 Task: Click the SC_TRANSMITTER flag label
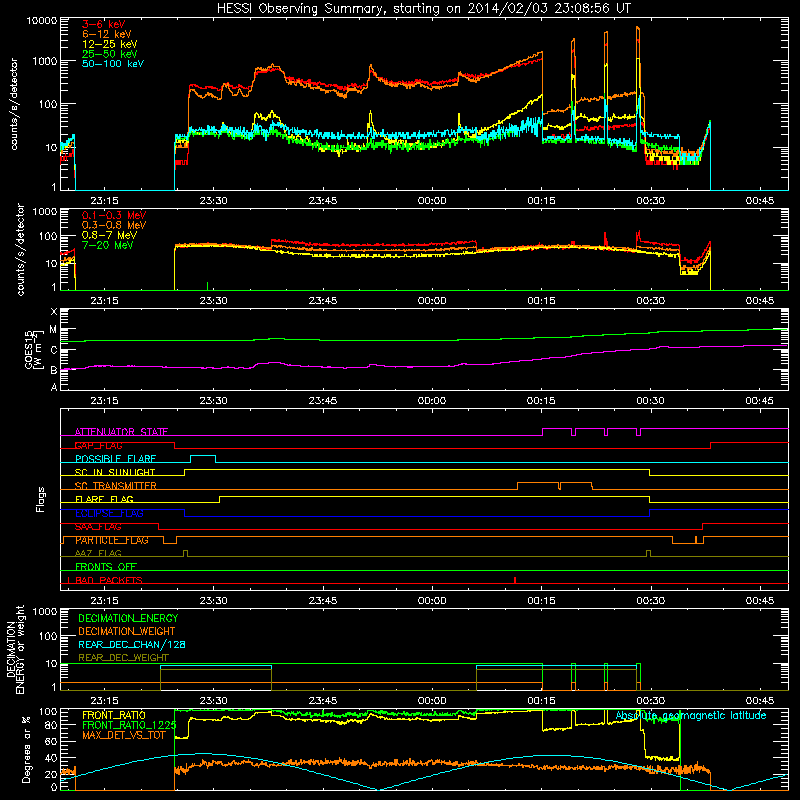(115, 486)
